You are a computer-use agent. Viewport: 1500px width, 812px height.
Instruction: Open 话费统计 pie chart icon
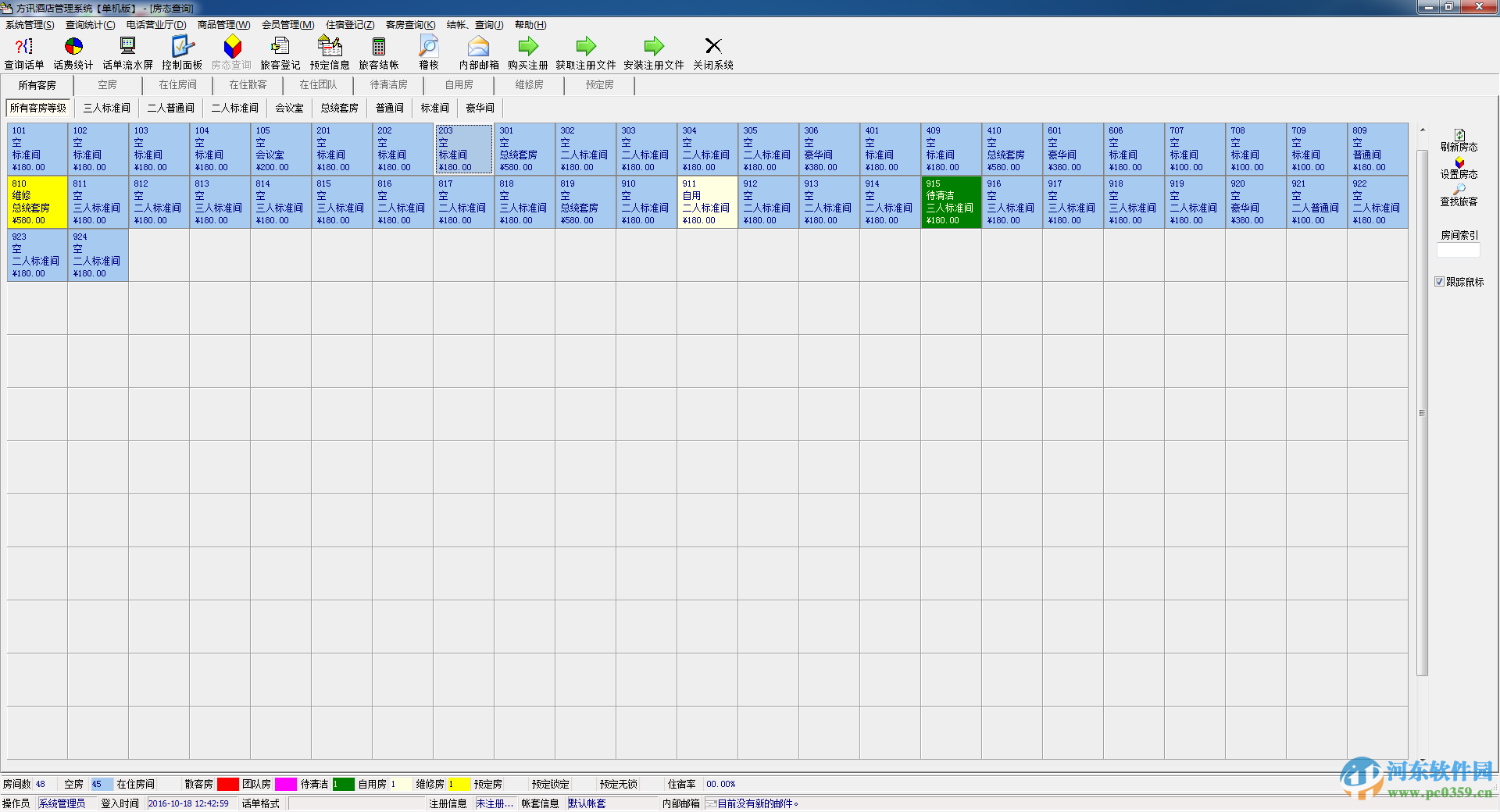tap(73, 47)
